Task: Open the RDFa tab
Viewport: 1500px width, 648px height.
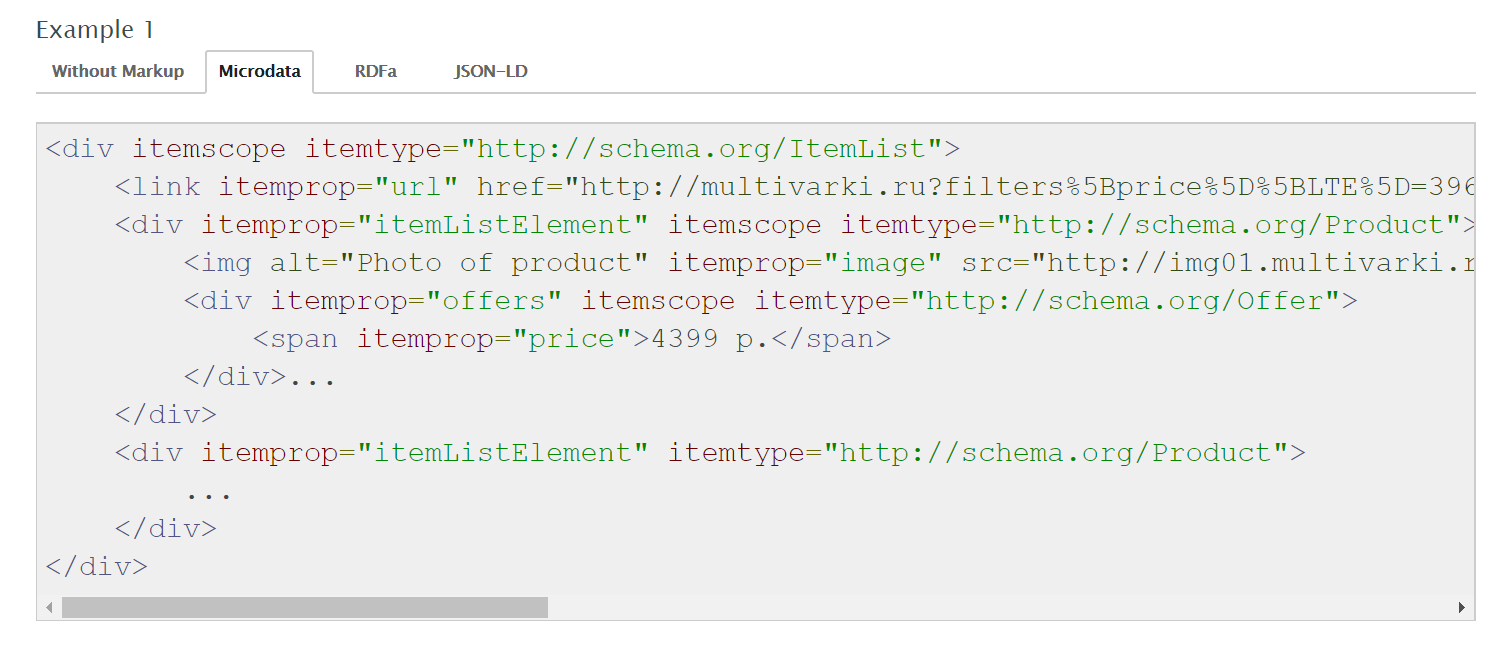Action: point(375,71)
